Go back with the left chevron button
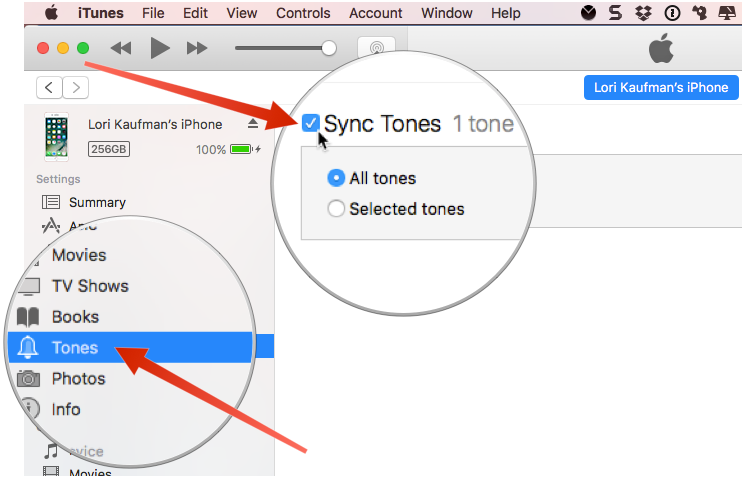 (x=49, y=87)
